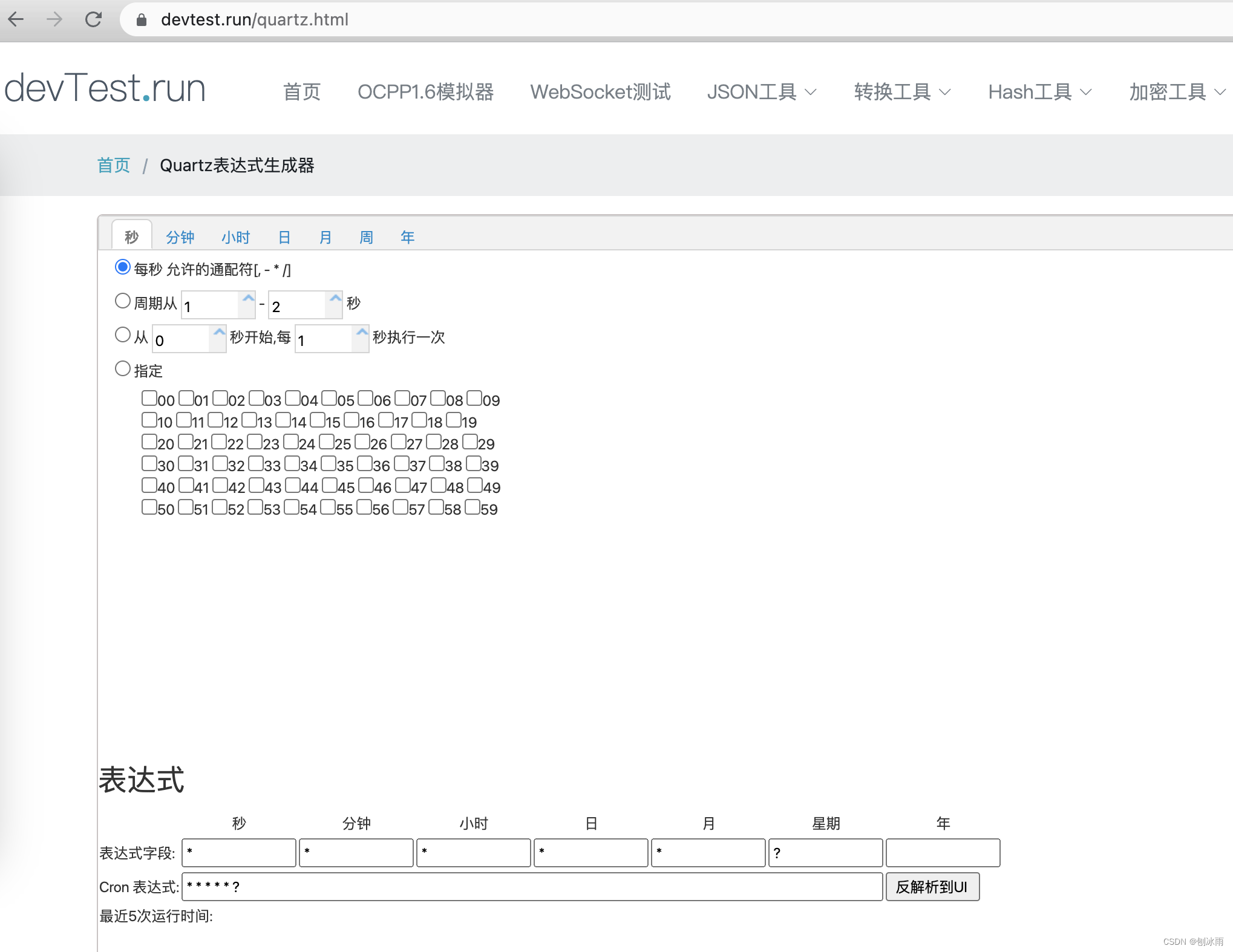
Task: Click the devTest.run logo
Action: point(105,88)
